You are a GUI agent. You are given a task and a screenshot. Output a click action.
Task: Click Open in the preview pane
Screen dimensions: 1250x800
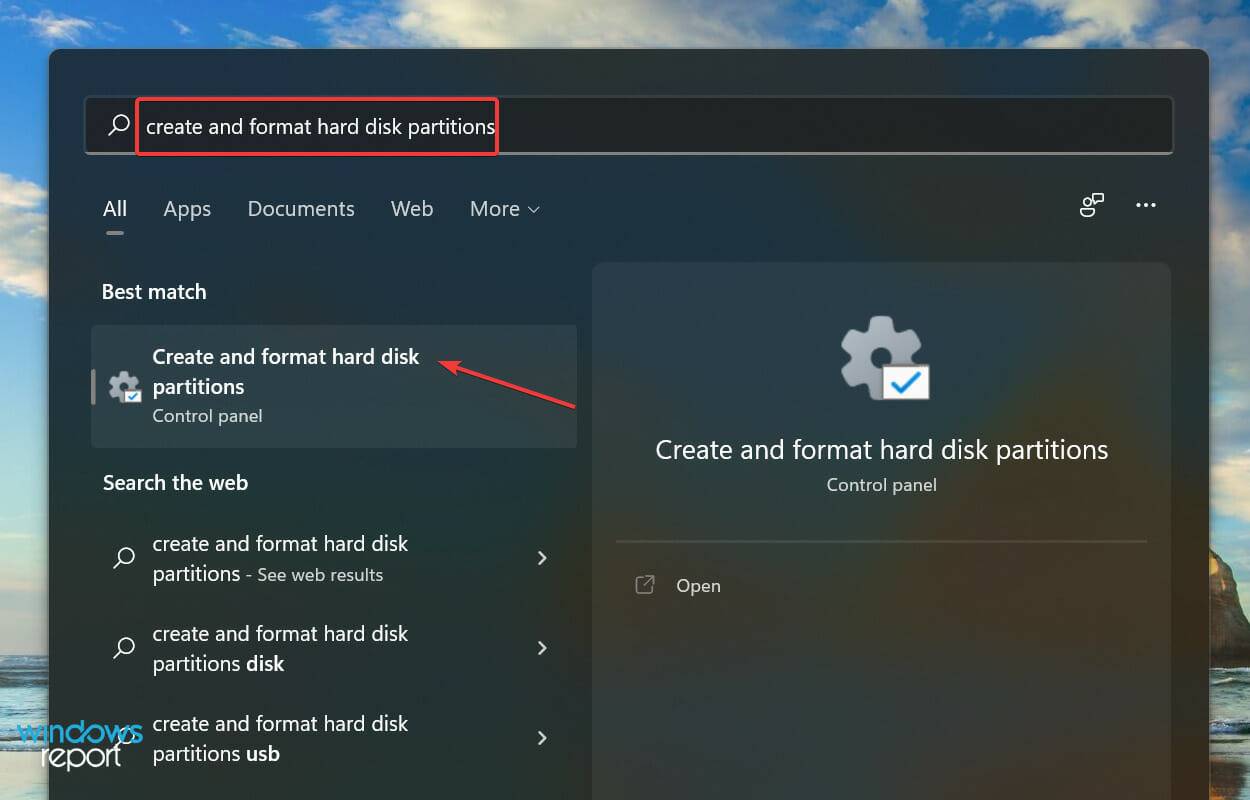pos(697,585)
